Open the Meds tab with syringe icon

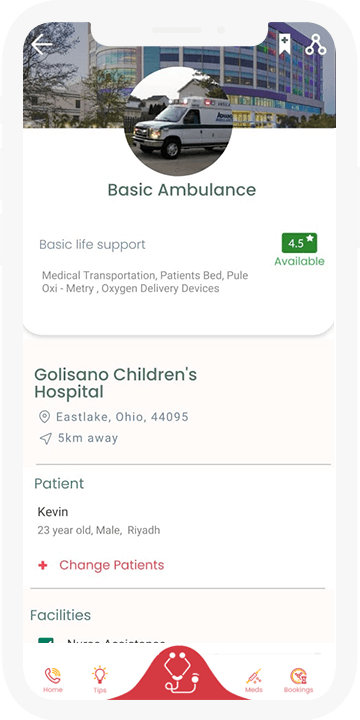coord(253,681)
